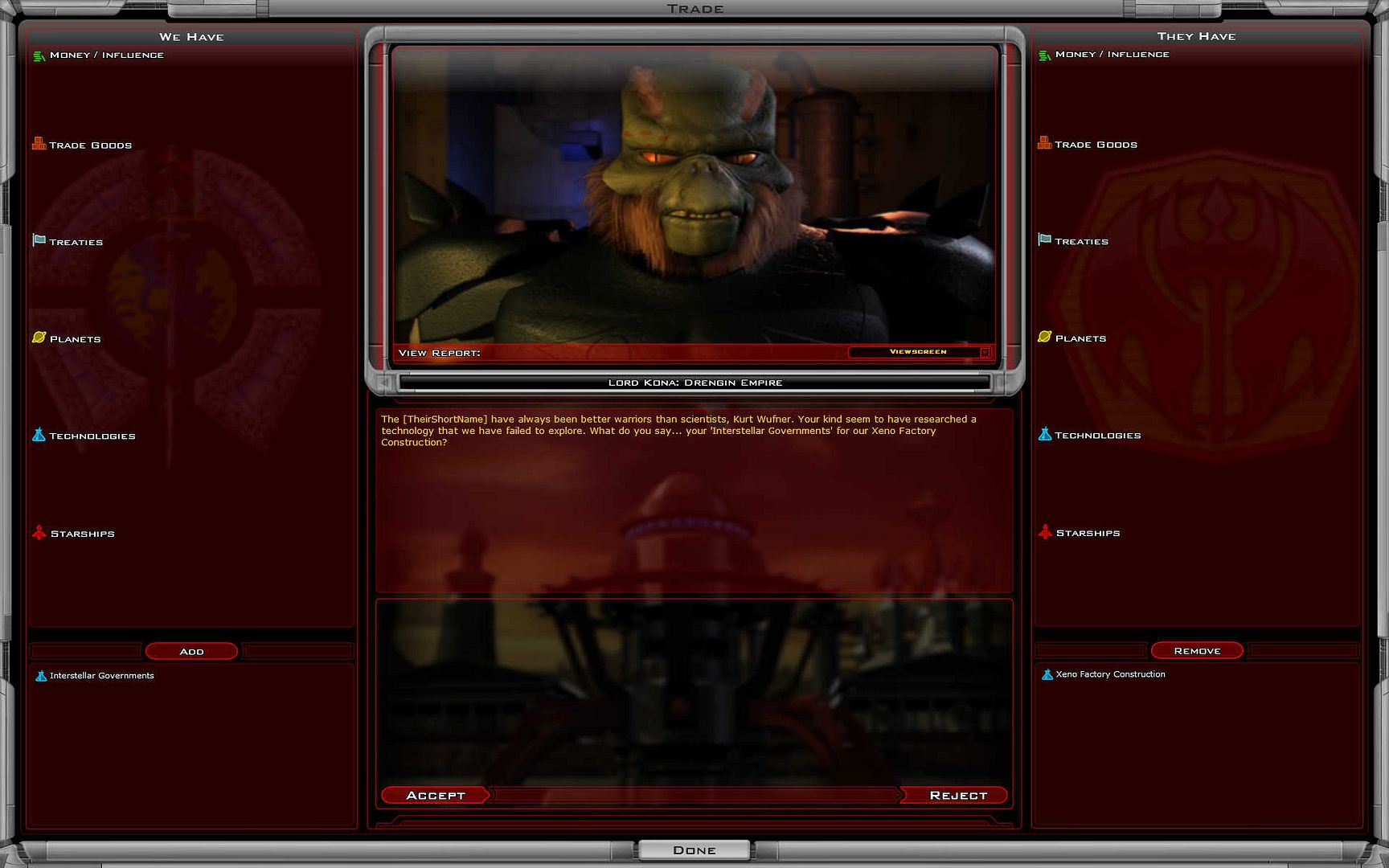The width and height of the screenshot is (1389, 868).
Task: Click the Technologies flask icon under We Have
Action: pyautogui.click(x=39, y=435)
